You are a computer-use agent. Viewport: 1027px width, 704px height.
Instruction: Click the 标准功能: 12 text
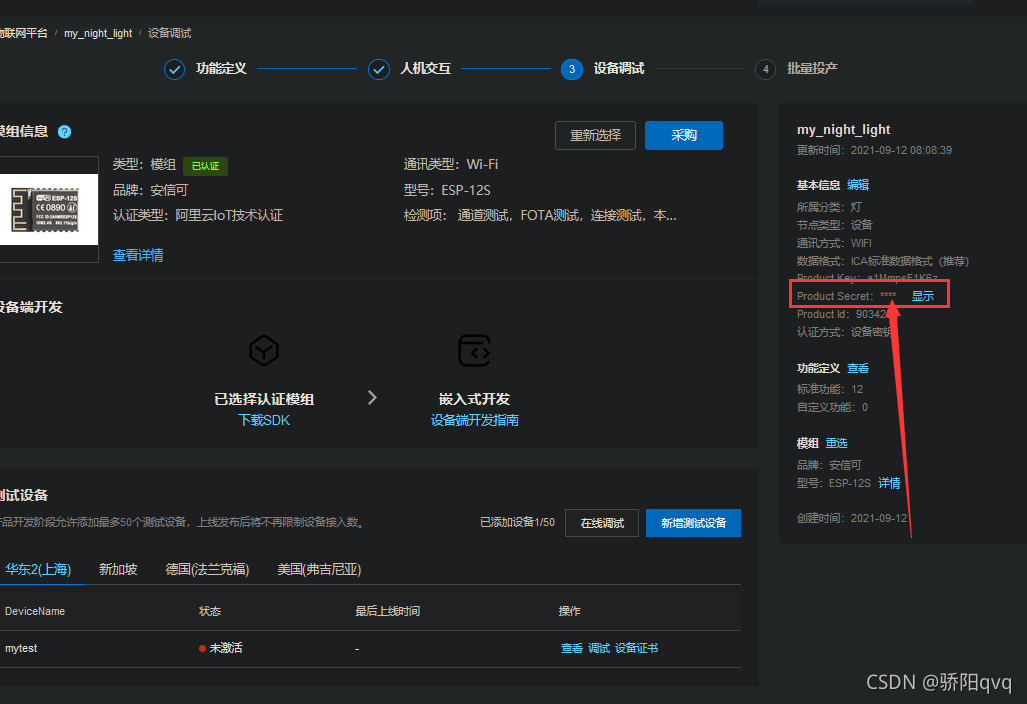(x=829, y=390)
